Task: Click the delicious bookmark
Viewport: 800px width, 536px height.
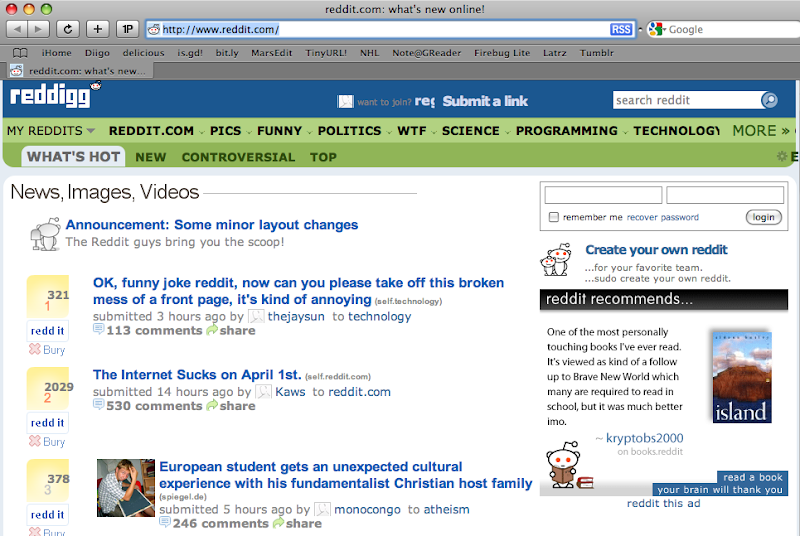Action: tap(143, 53)
